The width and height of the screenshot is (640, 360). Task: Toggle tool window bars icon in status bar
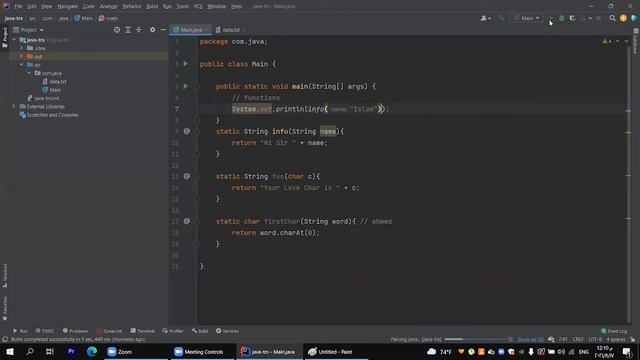tap(5, 339)
